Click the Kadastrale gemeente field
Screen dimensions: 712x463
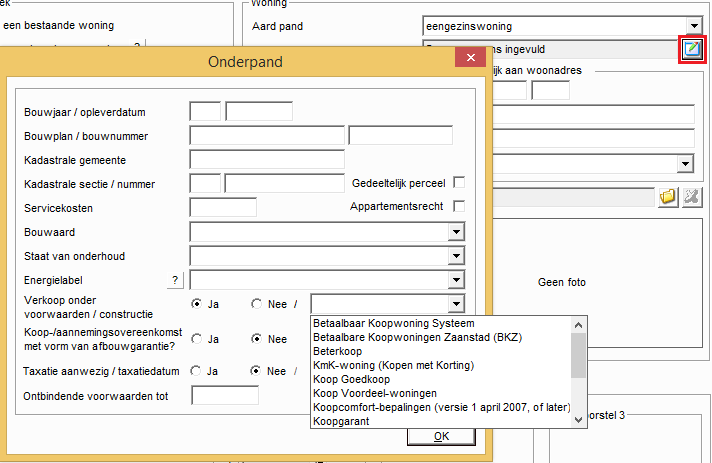pyautogui.click(x=267, y=159)
